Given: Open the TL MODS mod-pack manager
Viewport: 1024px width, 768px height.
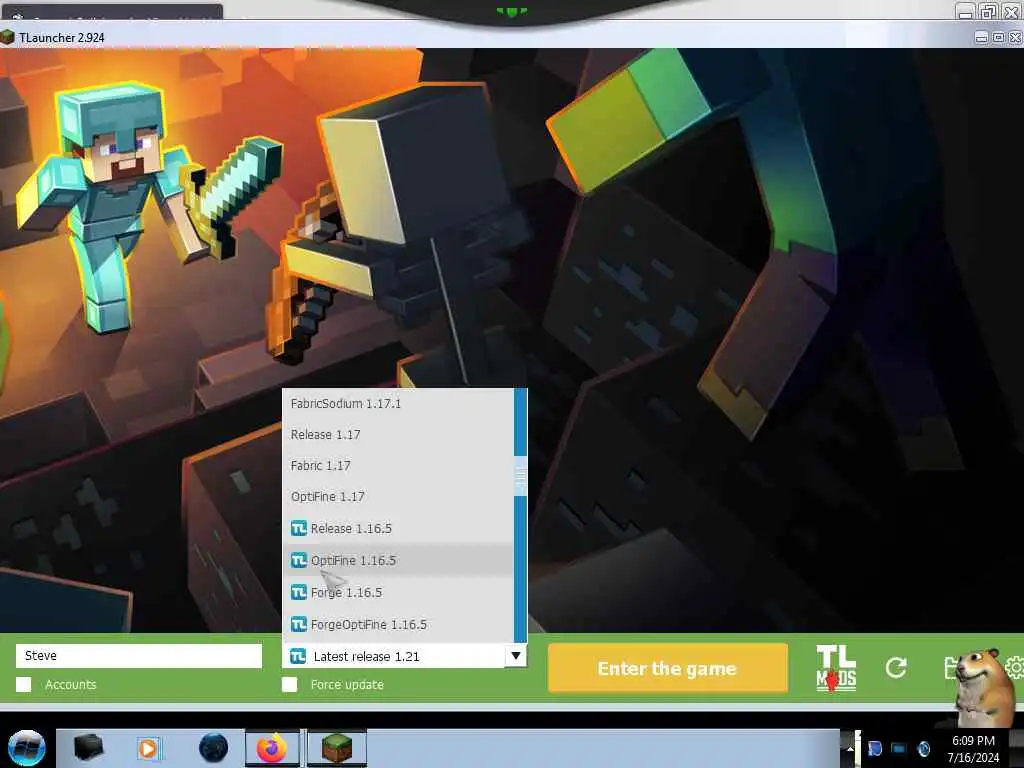Looking at the screenshot, I should point(835,667).
